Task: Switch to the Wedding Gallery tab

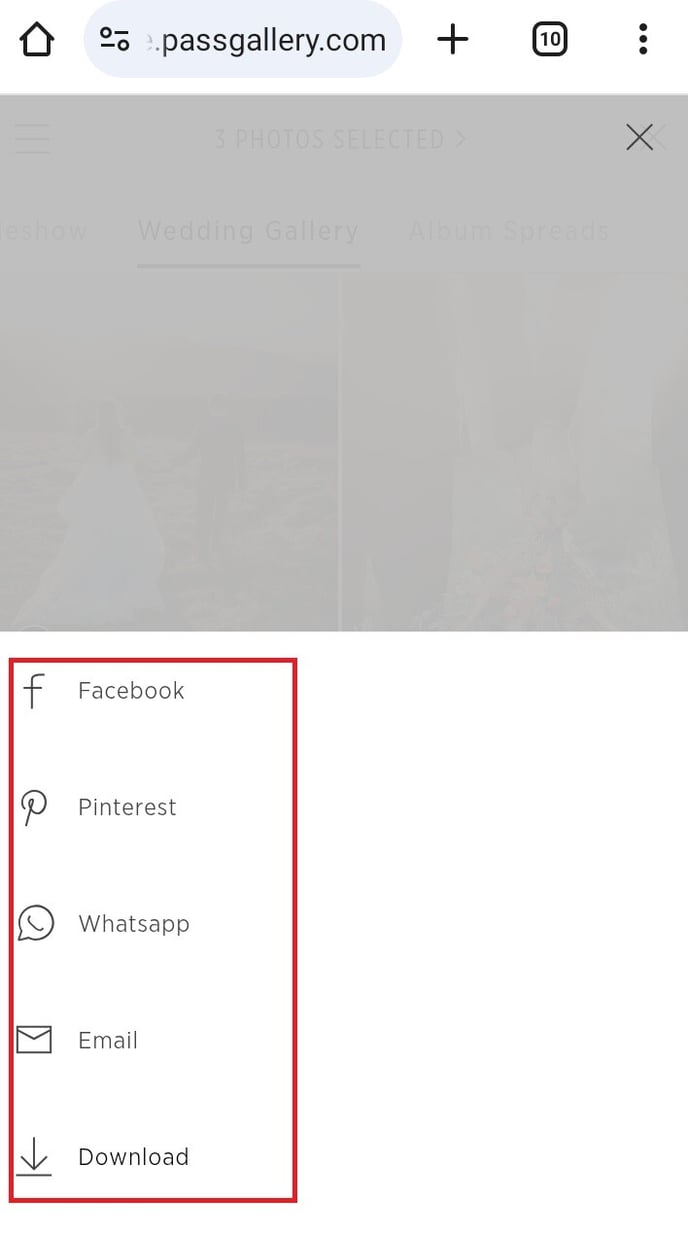Action: click(248, 231)
